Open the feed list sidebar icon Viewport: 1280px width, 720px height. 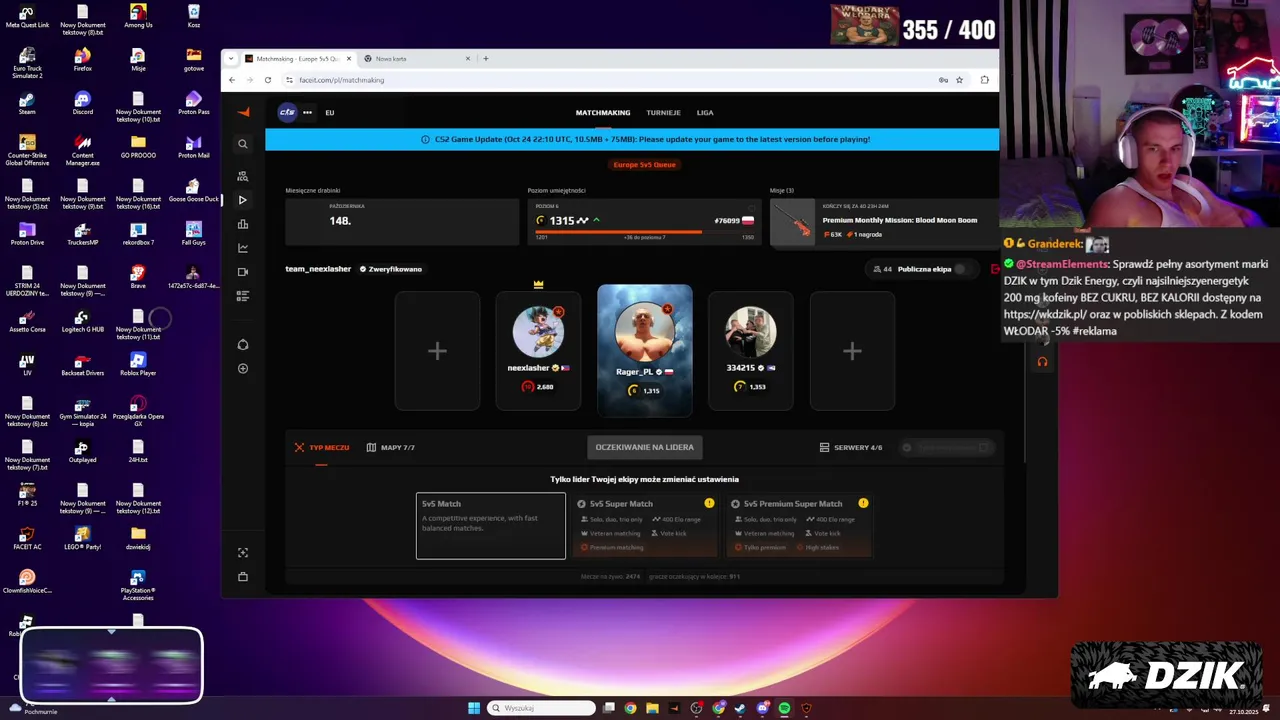(x=243, y=296)
